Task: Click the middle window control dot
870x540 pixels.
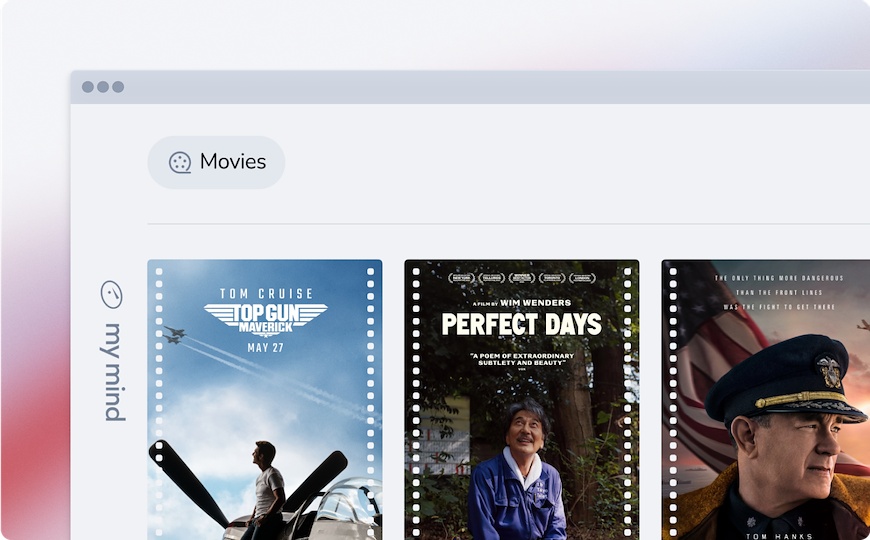Action: [x=103, y=87]
